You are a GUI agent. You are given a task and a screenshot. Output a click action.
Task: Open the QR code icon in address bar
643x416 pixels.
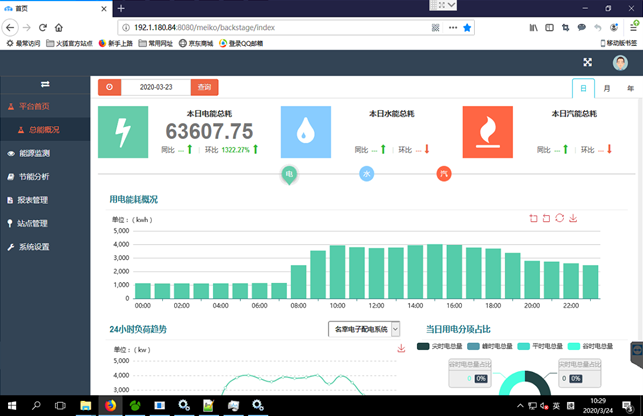tap(436, 27)
